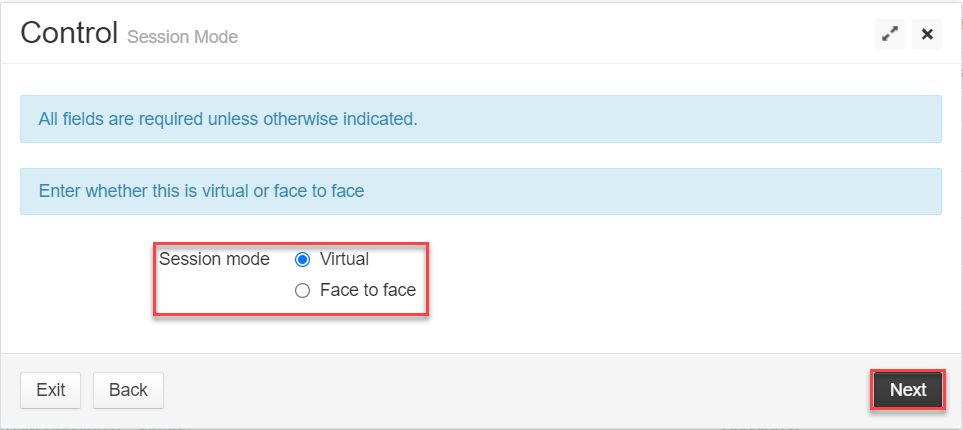Click the 'Virtual' option label text
Image resolution: width=963 pixels, height=430 pixels.
[x=344, y=259]
